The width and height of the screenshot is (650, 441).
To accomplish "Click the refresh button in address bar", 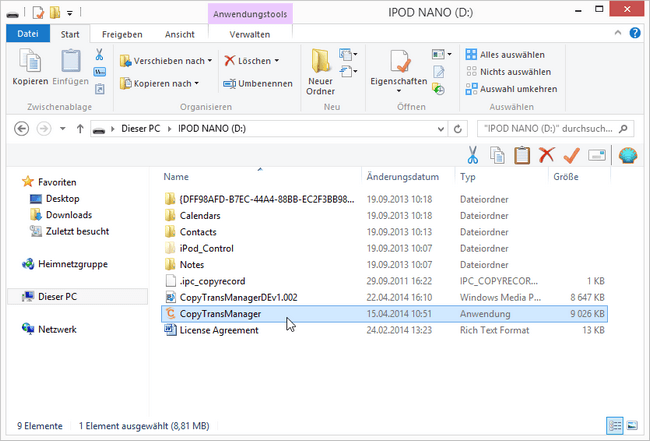I will point(458,129).
